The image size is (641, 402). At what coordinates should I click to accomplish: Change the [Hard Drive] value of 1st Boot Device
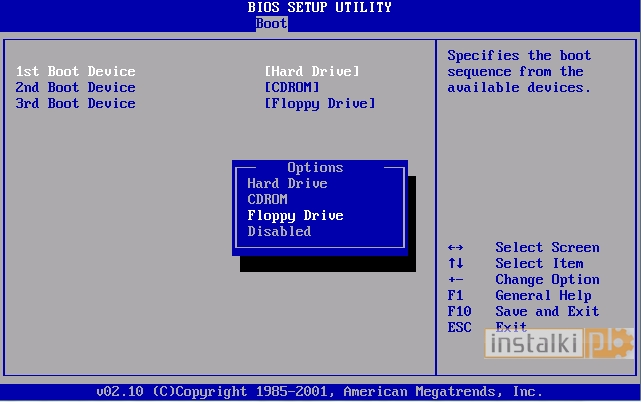point(312,71)
